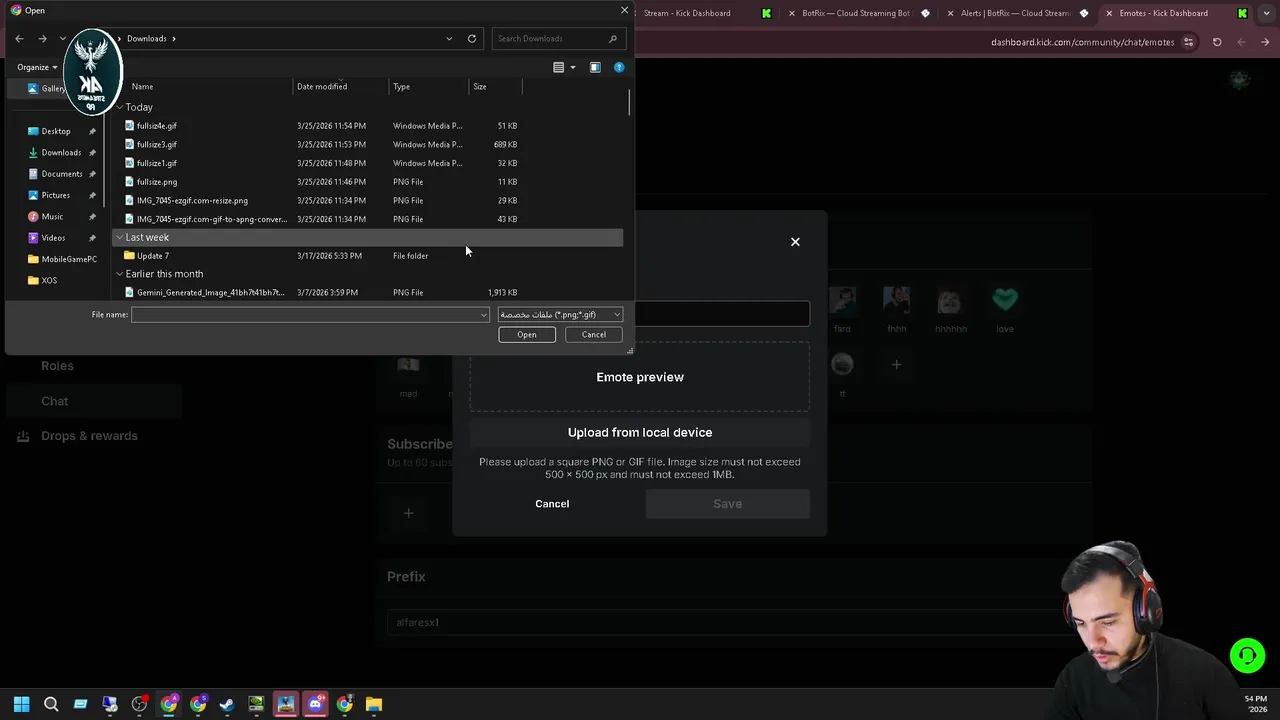Click Save in the emote modal
Viewport: 1280px width, 720px height.
click(x=728, y=504)
